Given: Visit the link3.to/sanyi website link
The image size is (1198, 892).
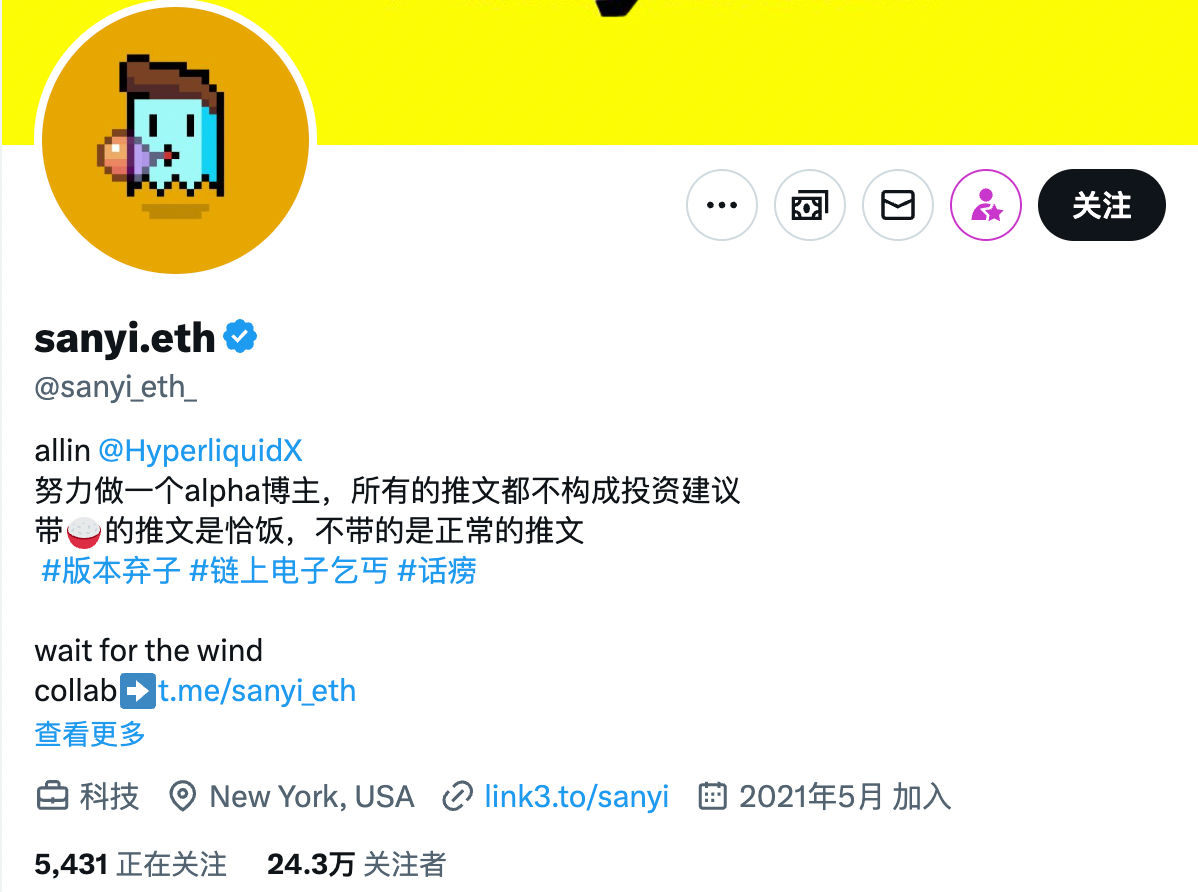Looking at the screenshot, I should pos(577,796).
